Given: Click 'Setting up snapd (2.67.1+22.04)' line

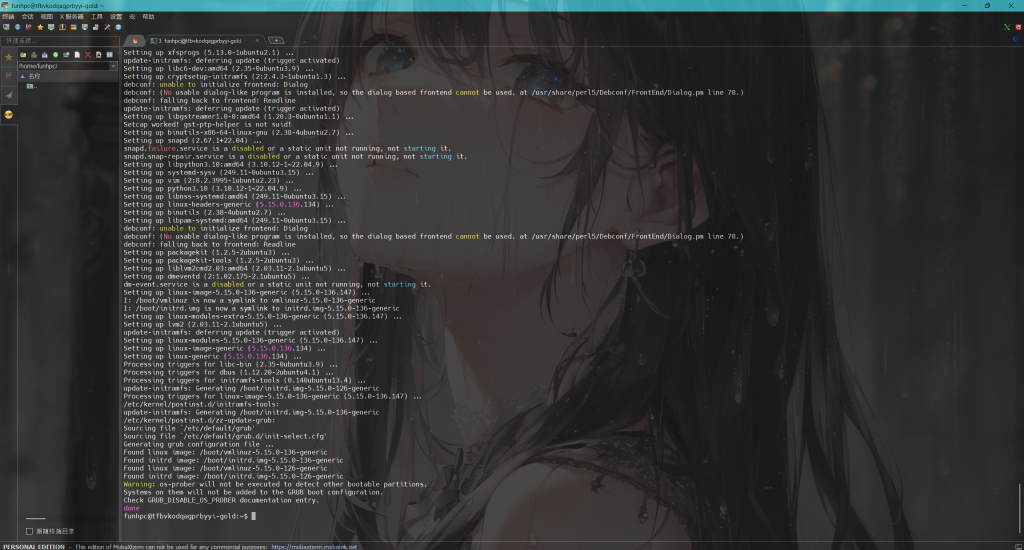Looking at the screenshot, I should point(192,140).
